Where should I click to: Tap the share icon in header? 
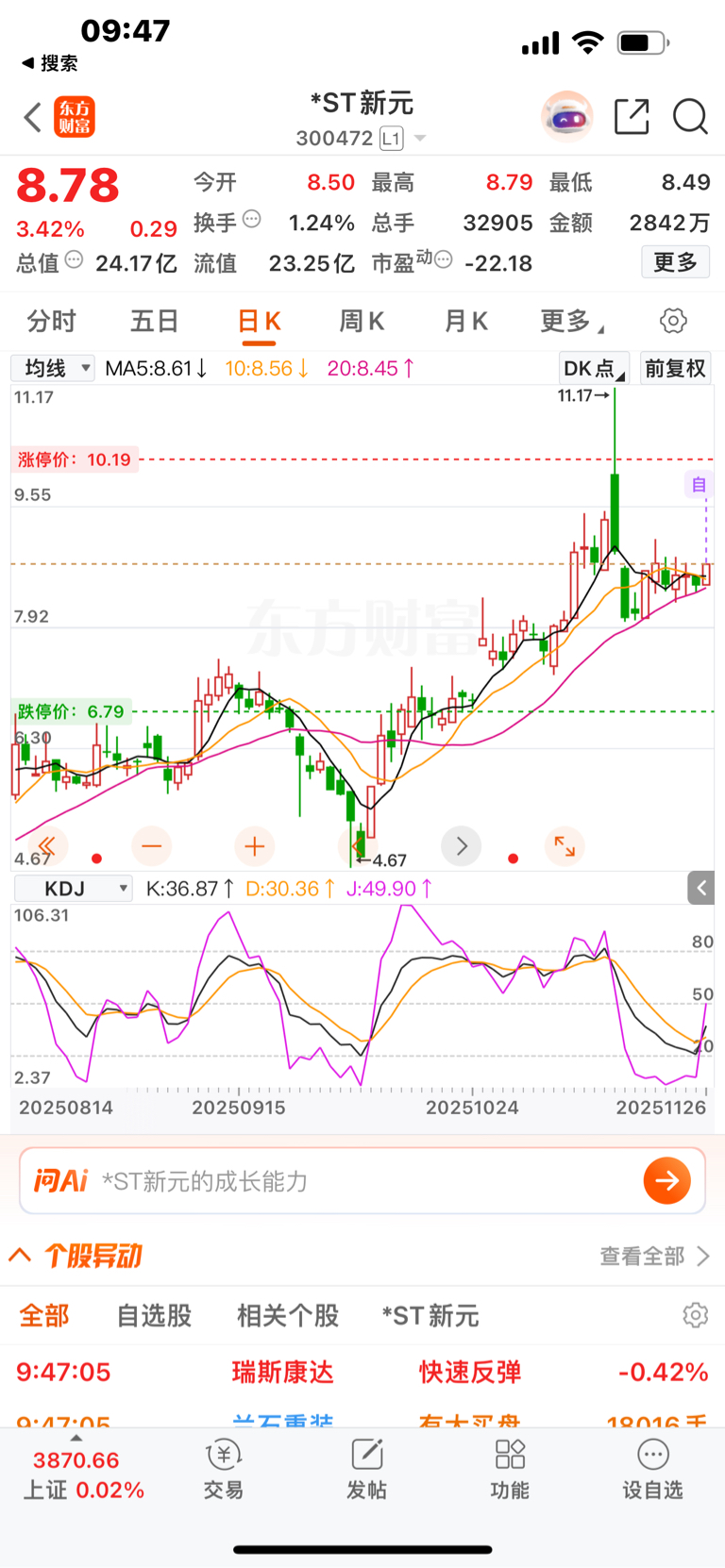pos(632,117)
